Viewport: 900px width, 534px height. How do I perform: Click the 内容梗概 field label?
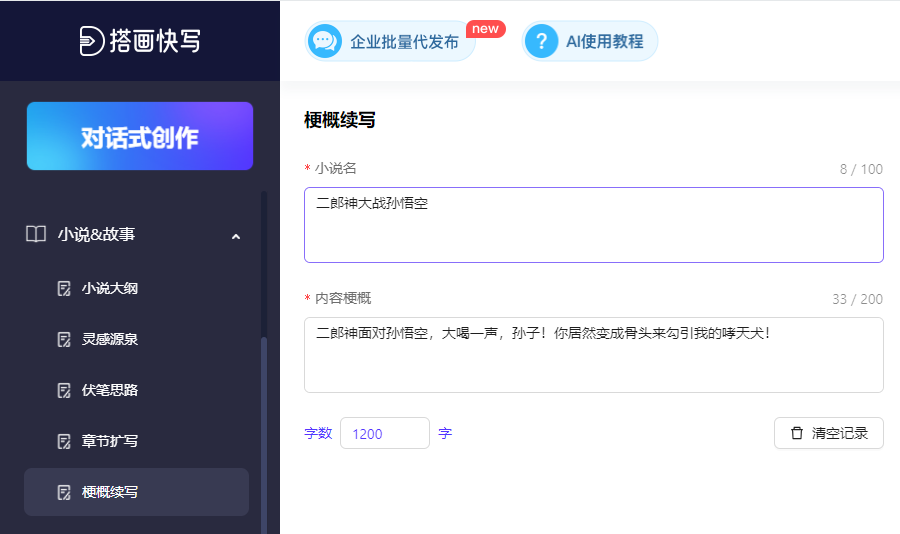[x=343, y=298]
